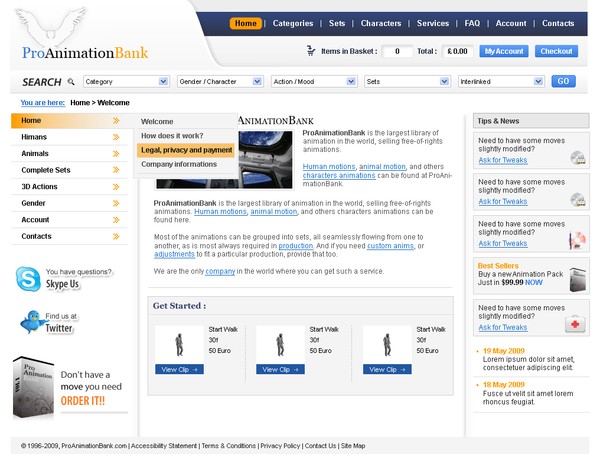This screenshot has height=454, width=600.
Task: Click the third View Clip button
Action: point(387,369)
